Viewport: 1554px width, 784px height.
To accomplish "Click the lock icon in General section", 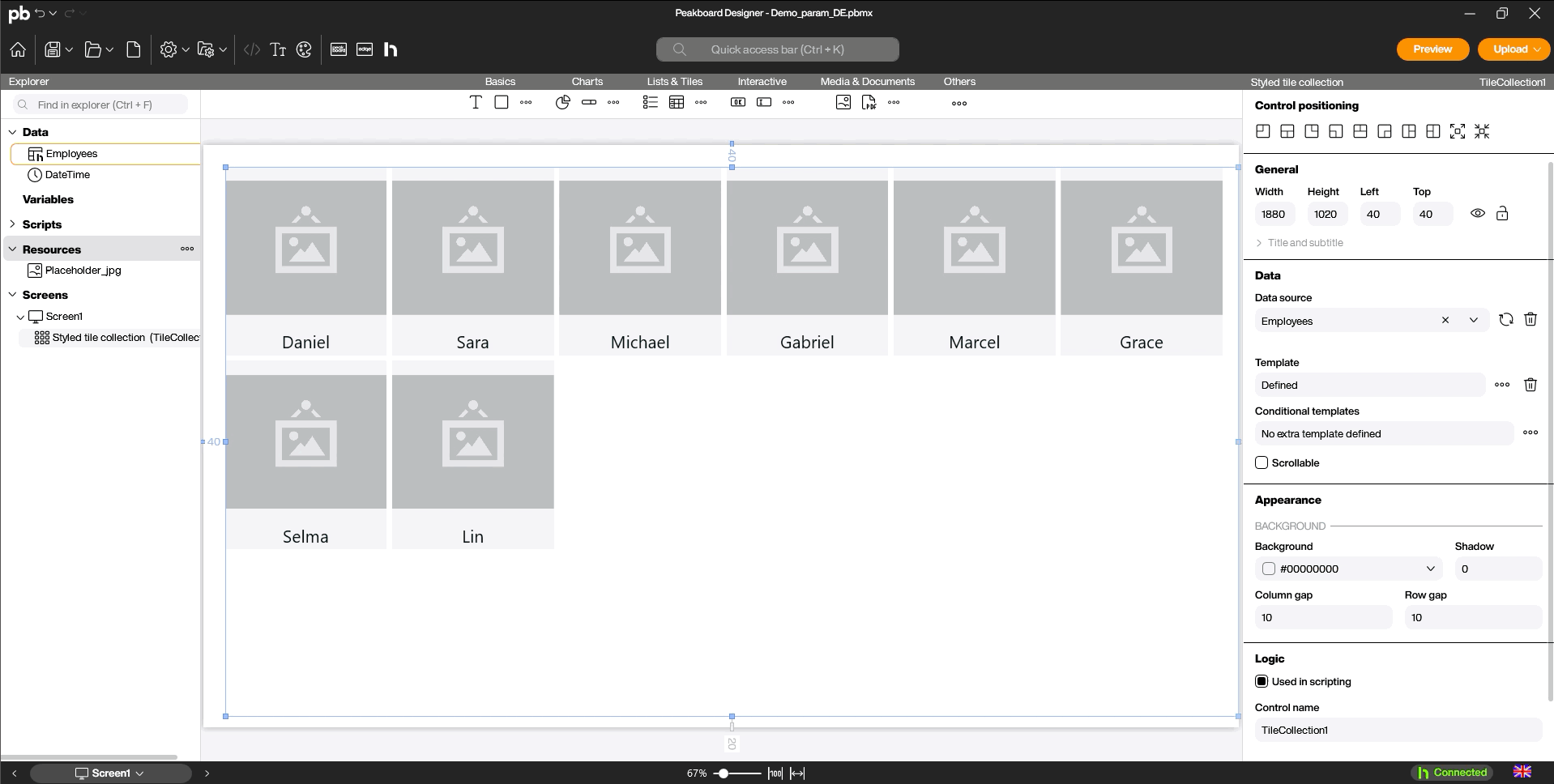I will 1502,214.
